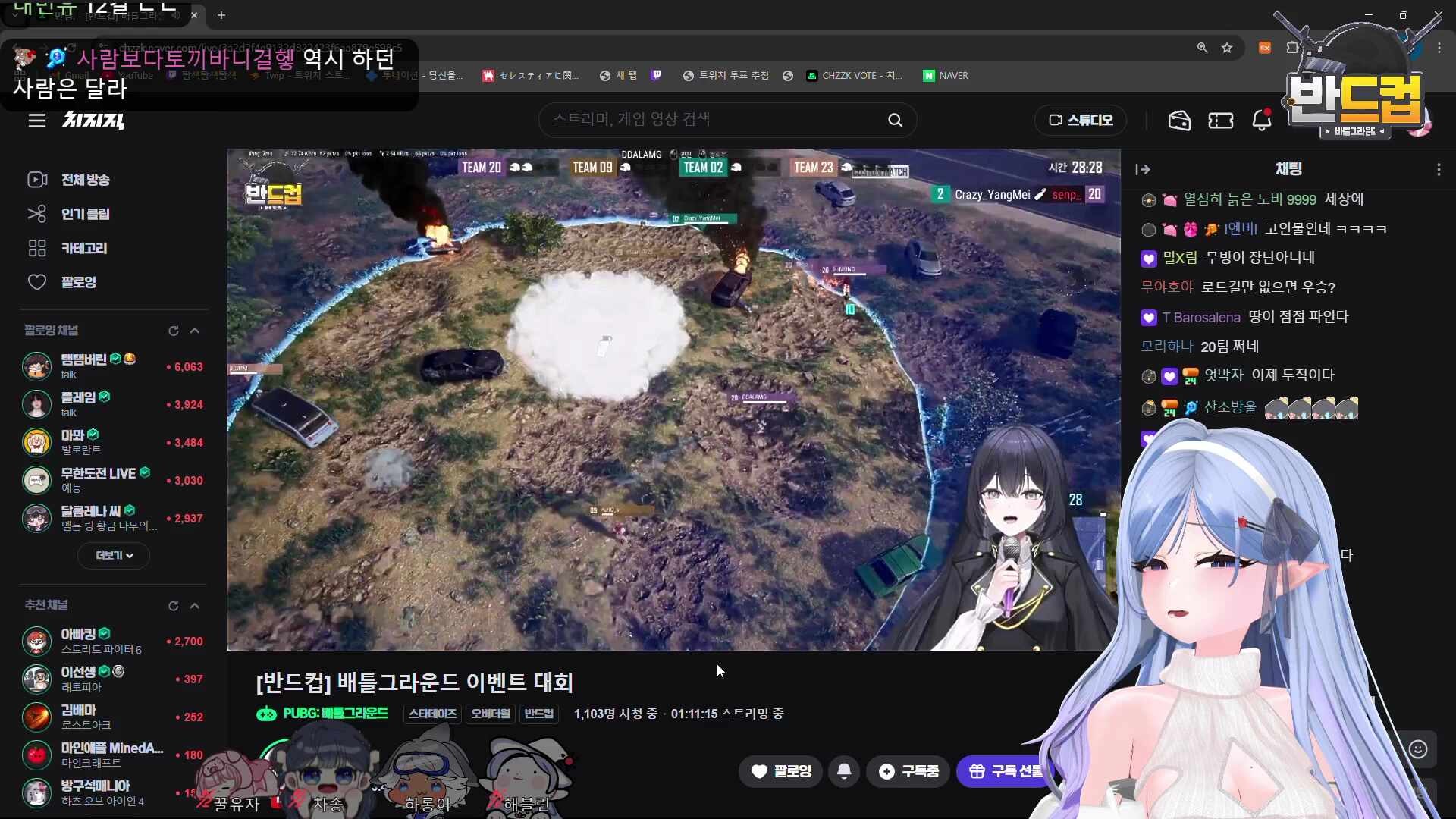Click the 구독 선물 gift button
Viewport: 1456px width, 819px height.
(x=1006, y=771)
